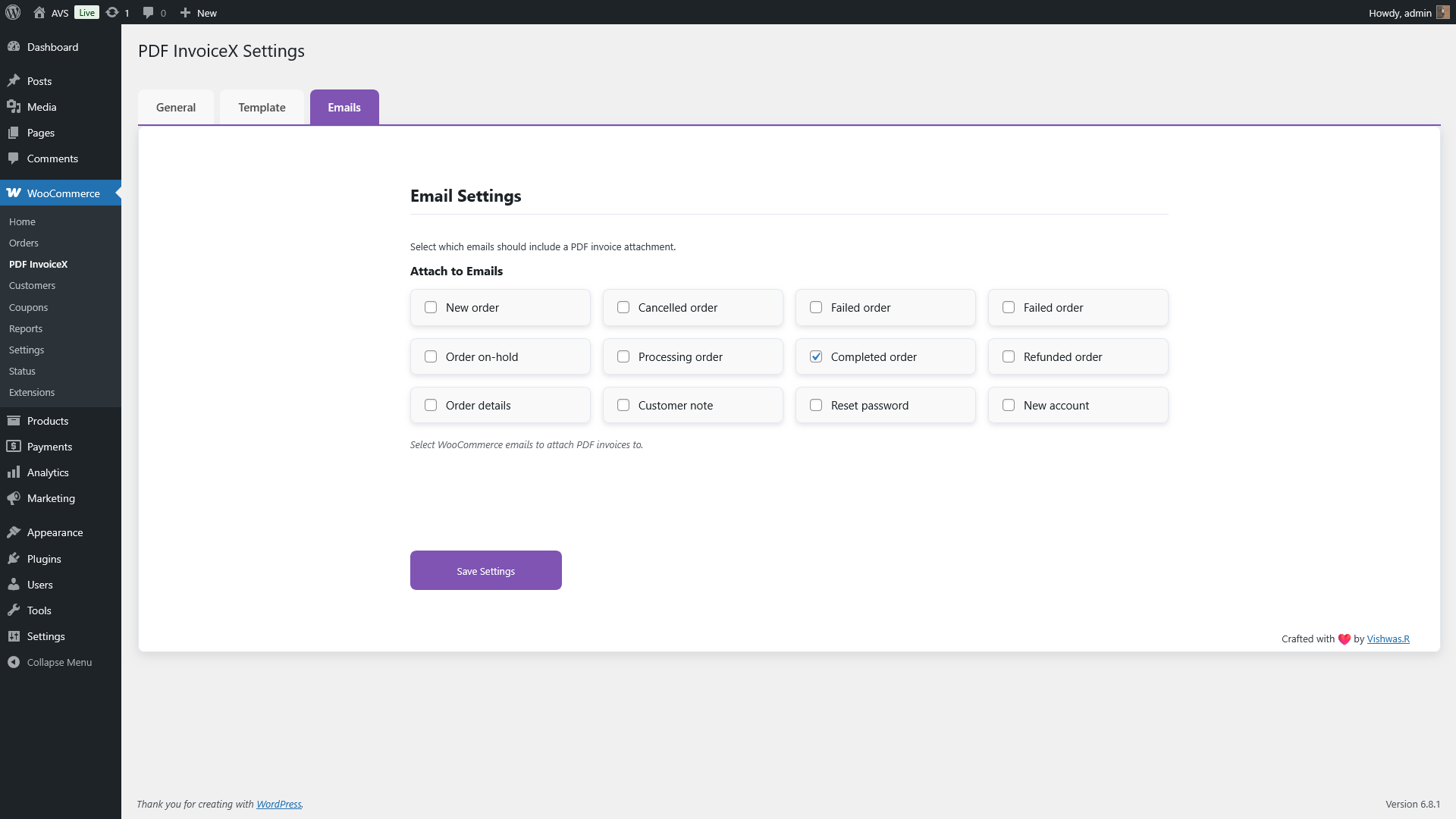Switch to the Template tab
Image resolution: width=1456 pixels, height=819 pixels.
pos(262,107)
